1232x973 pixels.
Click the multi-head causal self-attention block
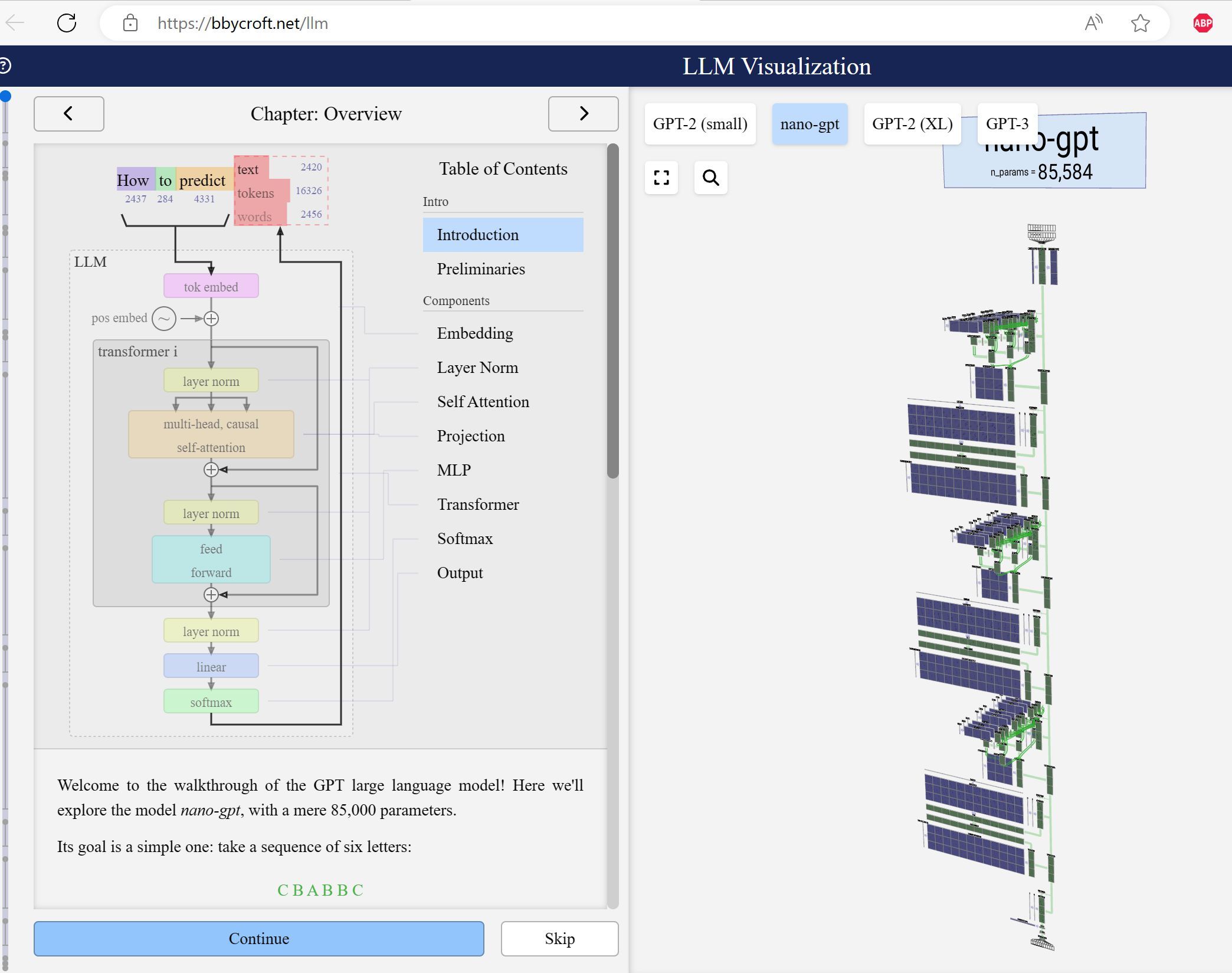click(x=211, y=435)
